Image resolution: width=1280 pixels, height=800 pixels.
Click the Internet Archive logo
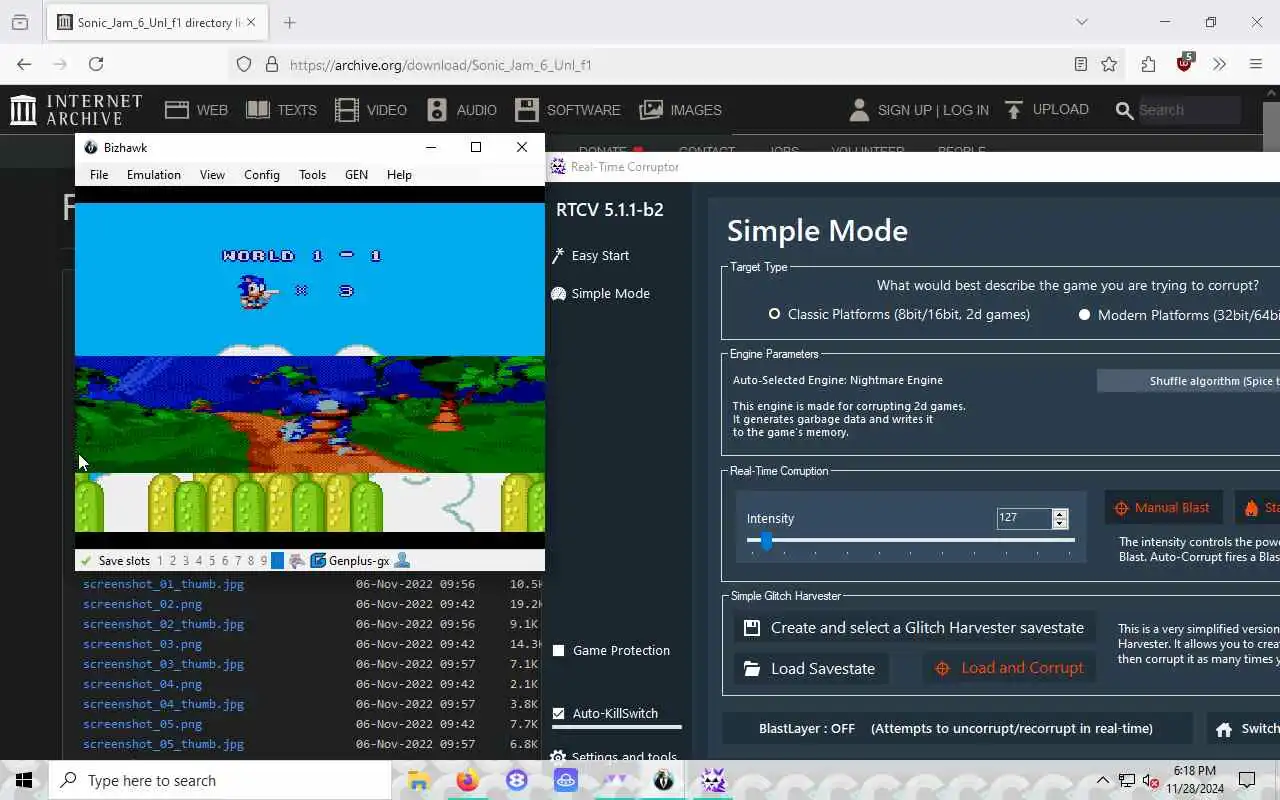[x=76, y=110]
